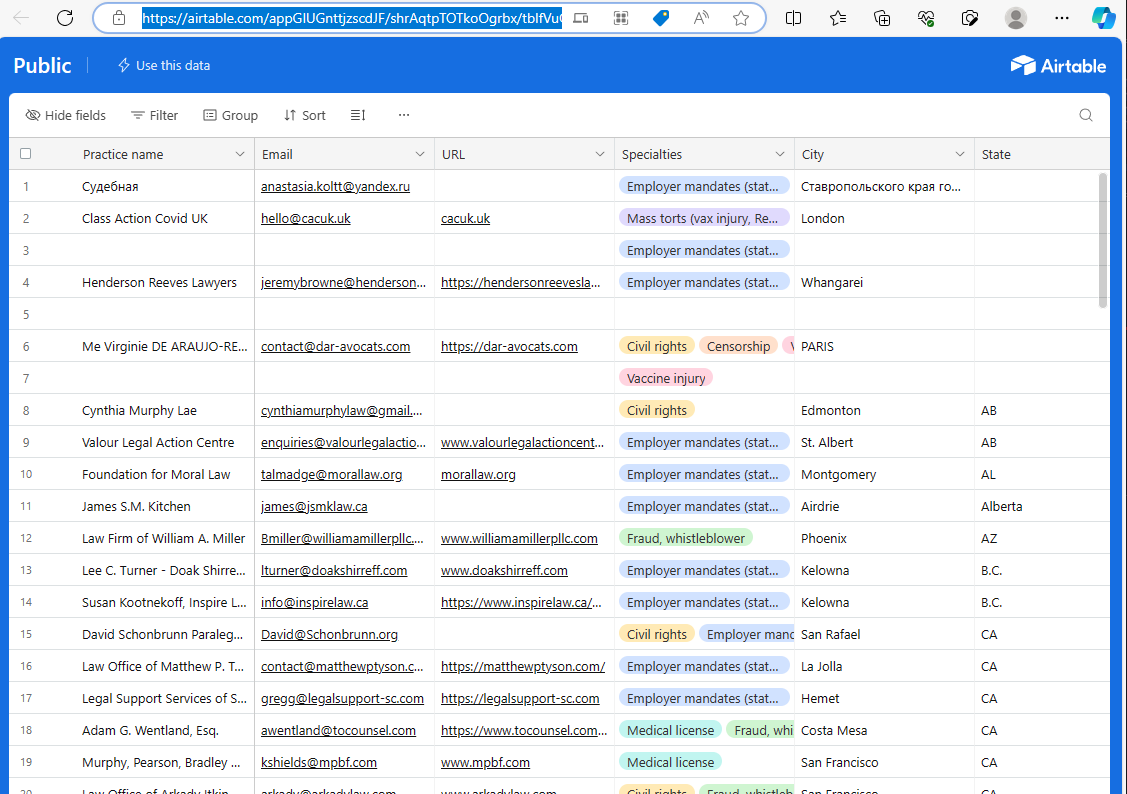Select the Censorship tag in row 6
1127x794 pixels.
738,346
